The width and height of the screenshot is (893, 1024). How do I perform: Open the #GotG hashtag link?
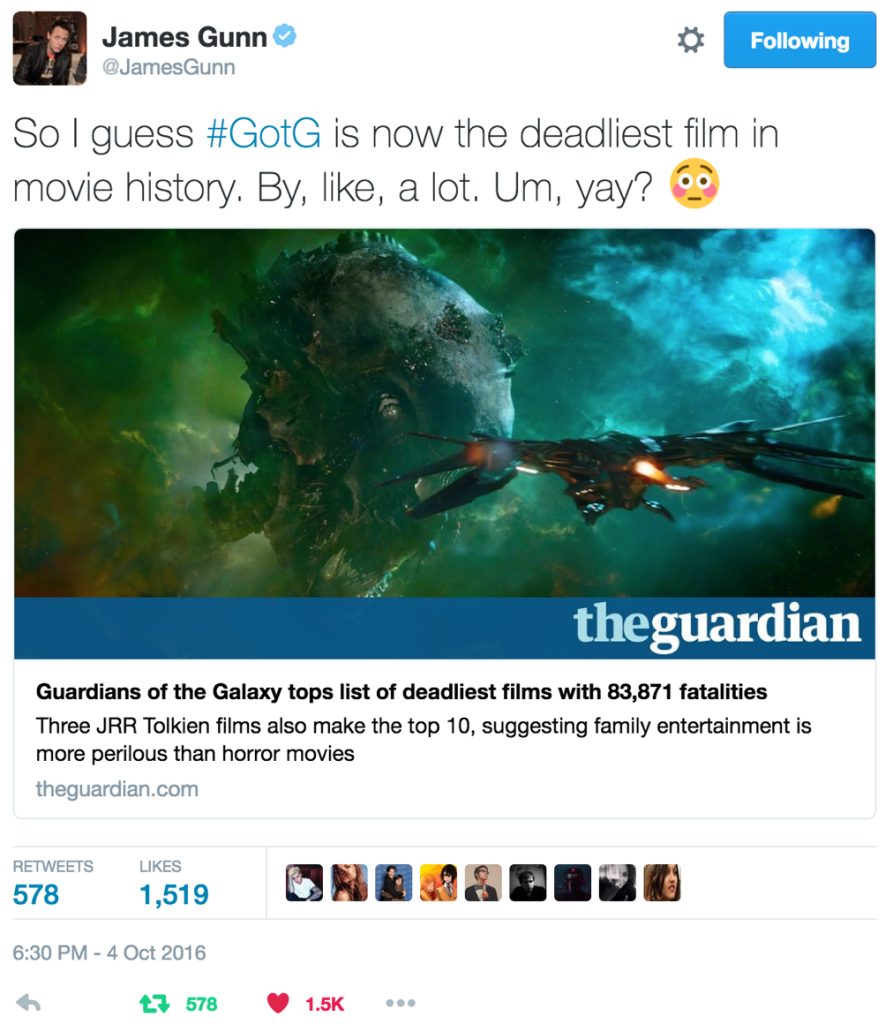pos(263,133)
